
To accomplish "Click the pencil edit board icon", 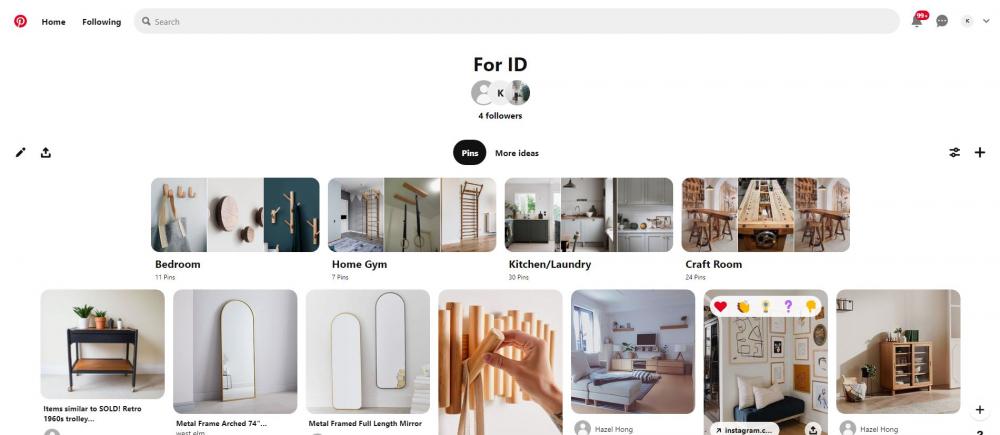I will pos(20,152).
